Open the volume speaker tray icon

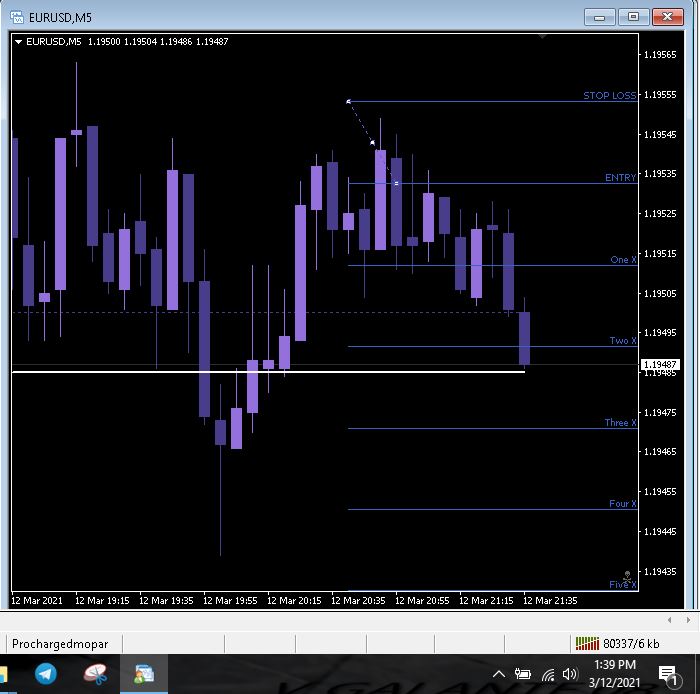point(570,674)
